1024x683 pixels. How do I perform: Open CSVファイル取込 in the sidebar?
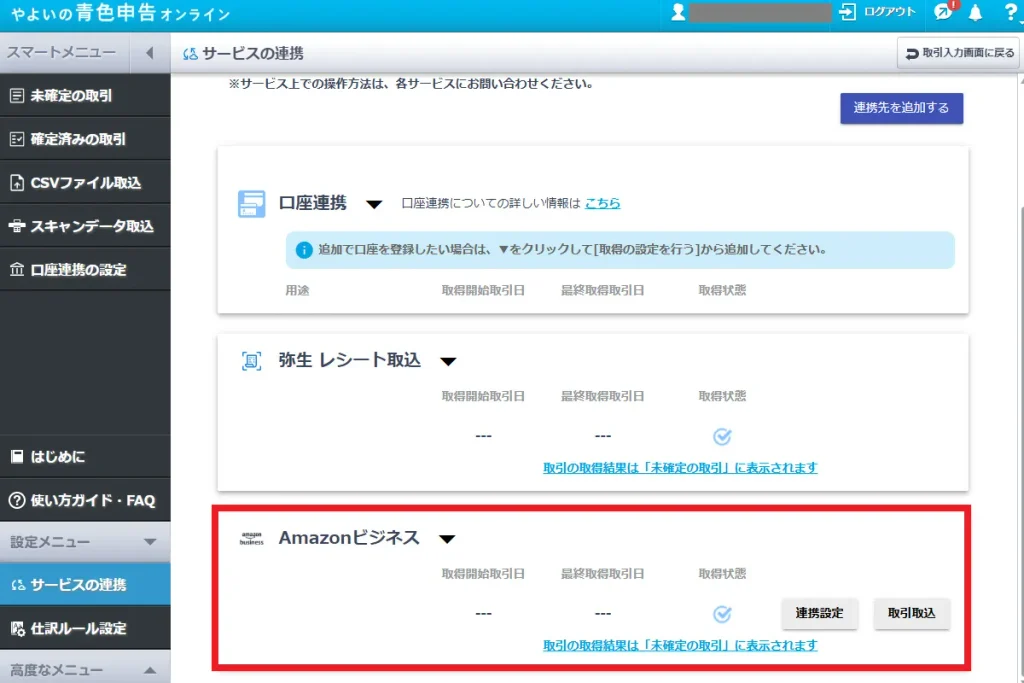tap(85, 183)
